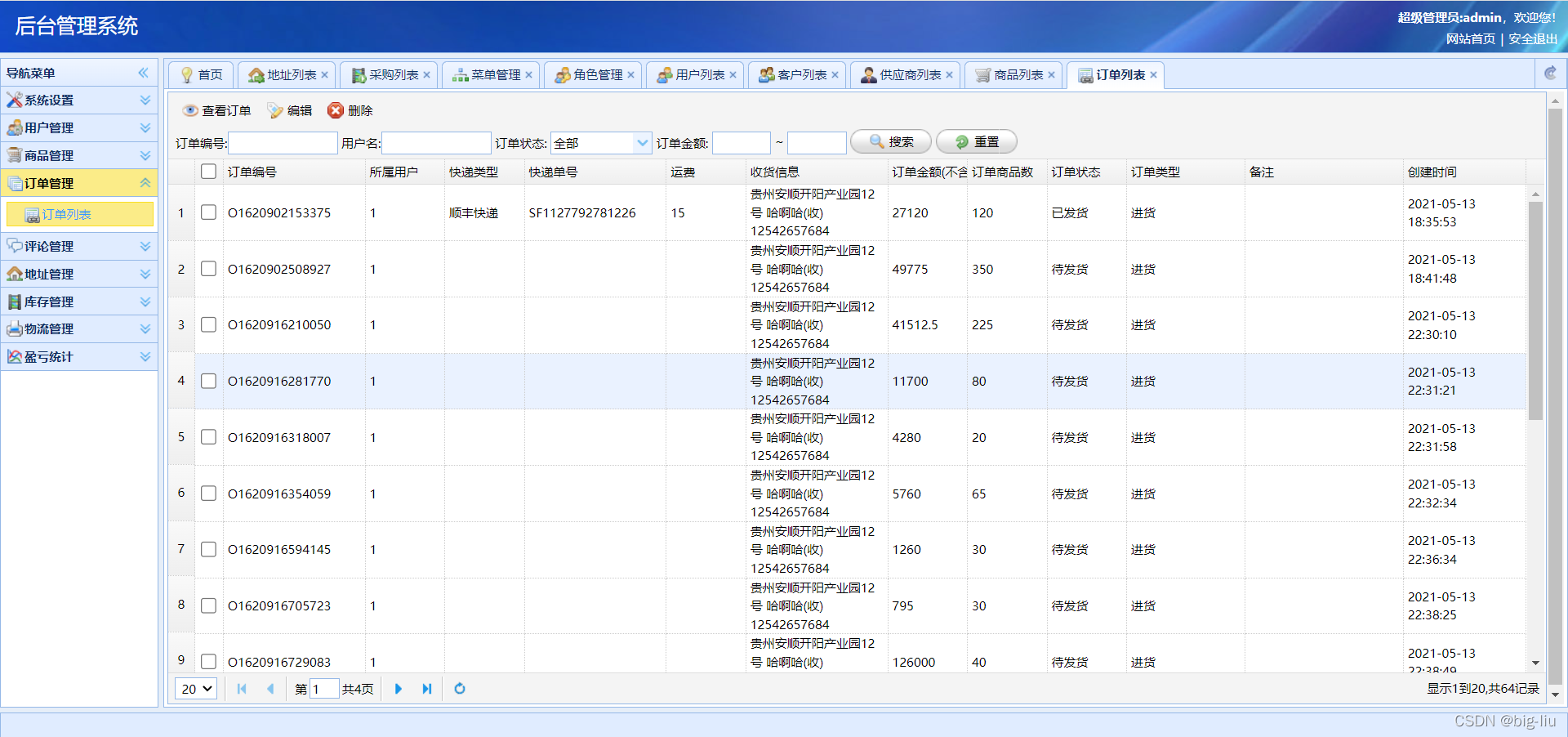Image resolution: width=1568 pixels, height=737 pixels.
Task: Click the 盈亏统计 chart icon in the sidebar
Action: tap(15, 356)
